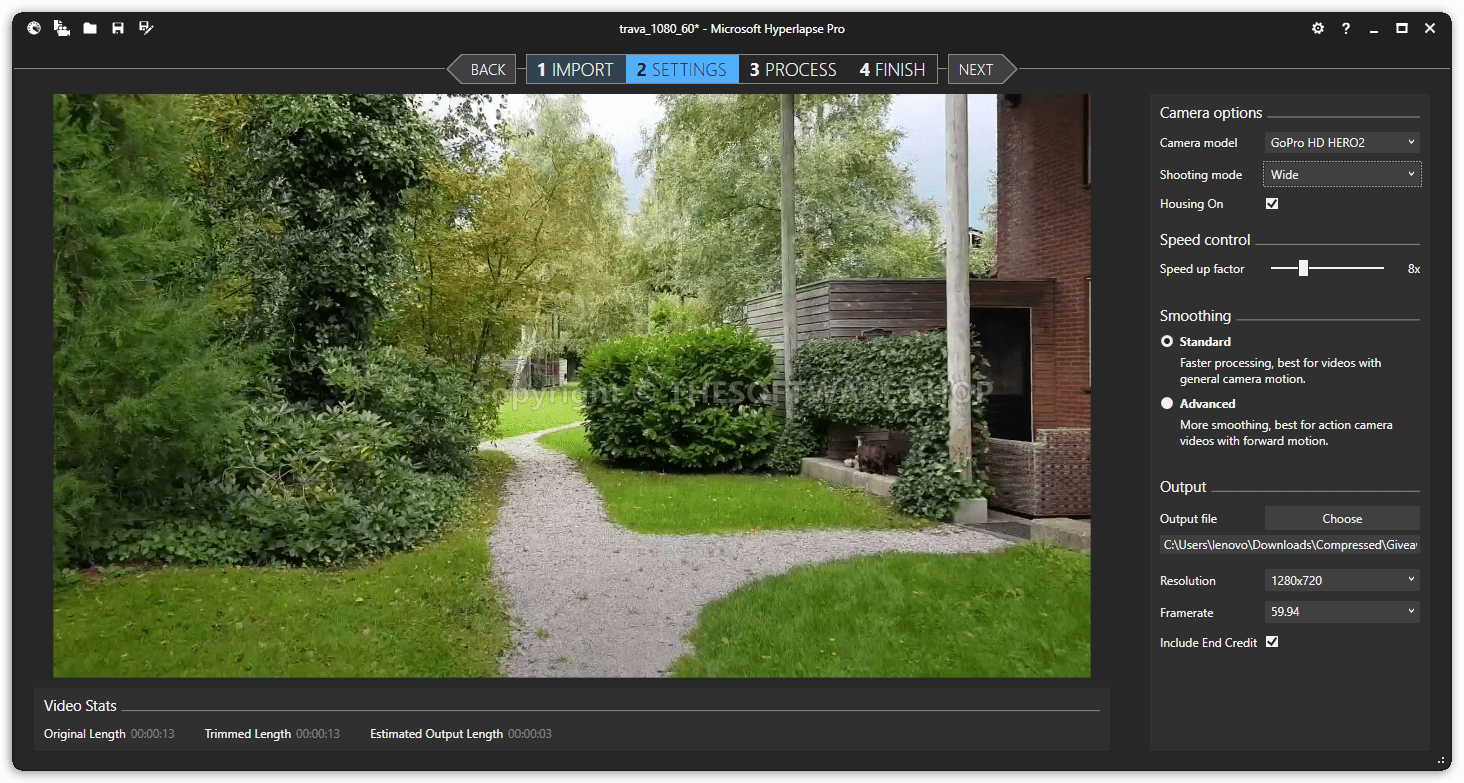Image resolution: width=1464 pixels, height=783 pixels.
Task: Expand the Shooting mode dropdown
Action: pos(1341,175)
